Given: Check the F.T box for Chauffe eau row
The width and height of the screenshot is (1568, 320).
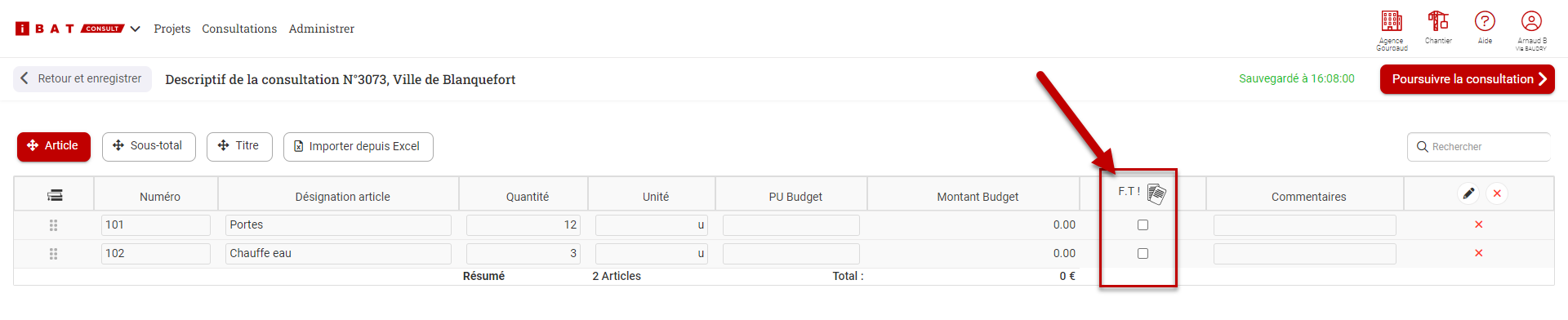Looking at the screenshot, I should pos(1143,253).
